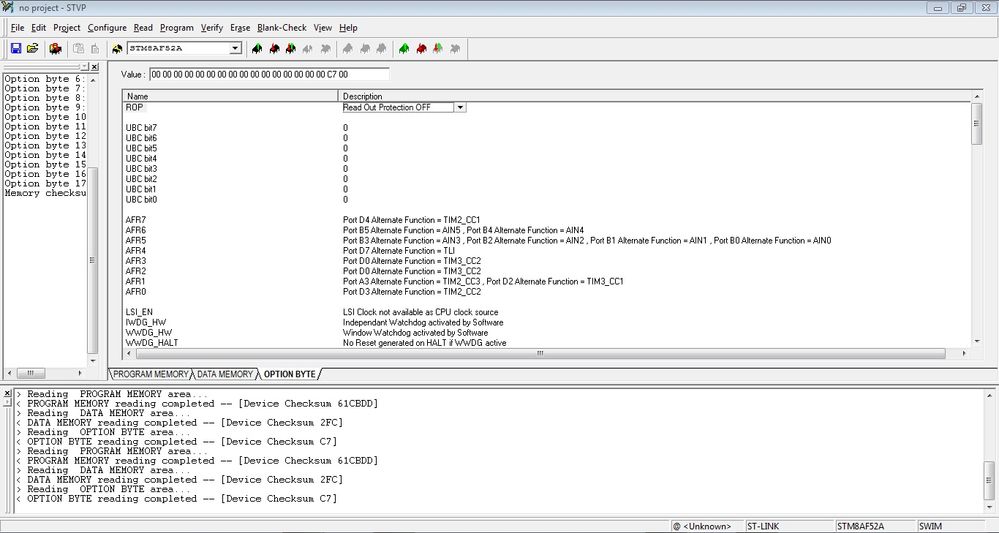Select the LSI_EN option row
Image resolution: width=999 pixels, height=533 pixels.
140,312
